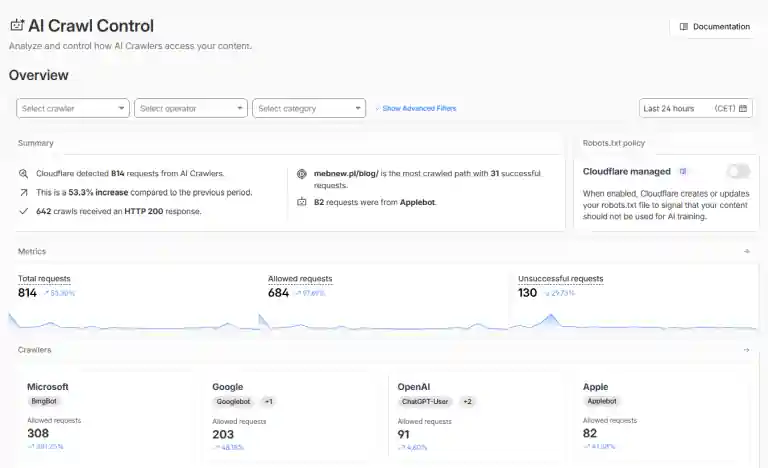Expand the +1 tag under Google
The height and width of the screenshot is (468, 768).
tap(268, 401)
